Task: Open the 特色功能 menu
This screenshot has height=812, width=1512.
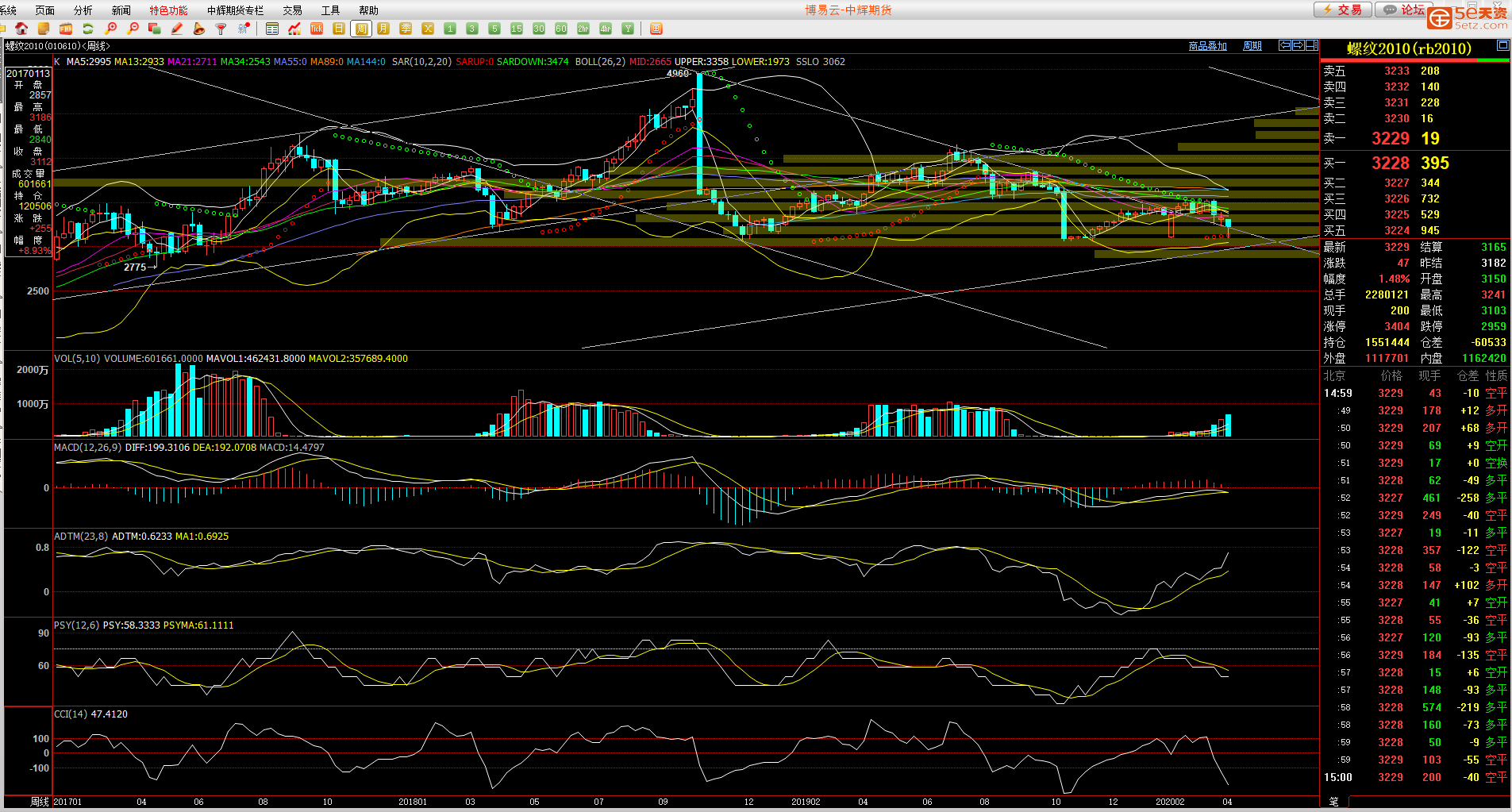Action: pyautogui.click(x=168, y=10)
